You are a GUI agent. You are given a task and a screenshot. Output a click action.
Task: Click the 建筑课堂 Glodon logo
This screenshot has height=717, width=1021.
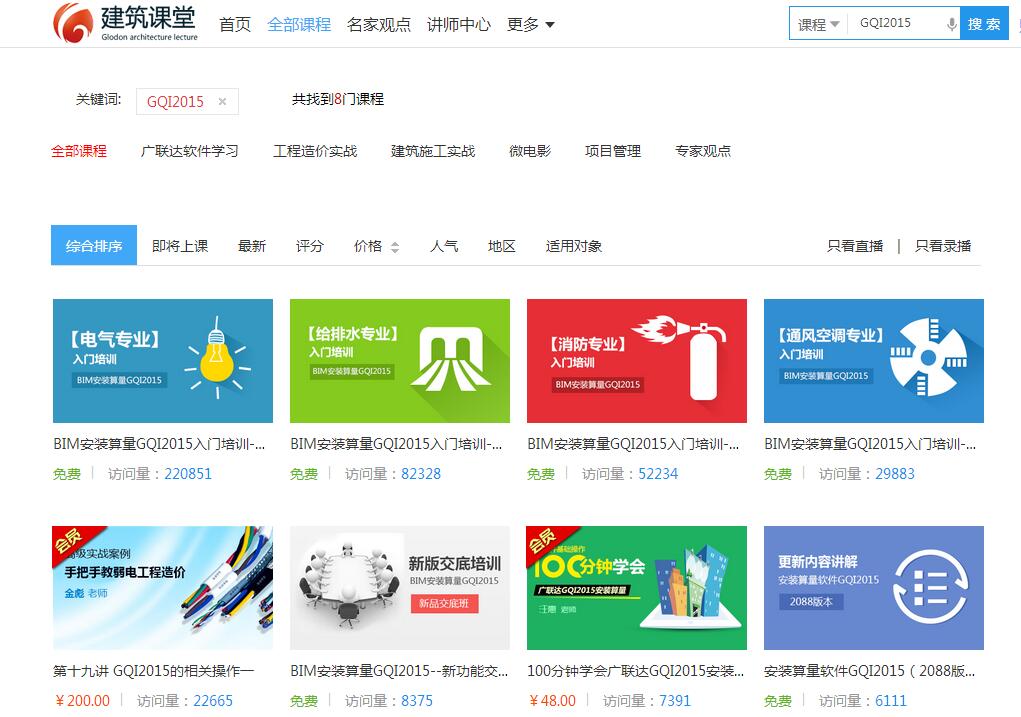click(125, 23)
